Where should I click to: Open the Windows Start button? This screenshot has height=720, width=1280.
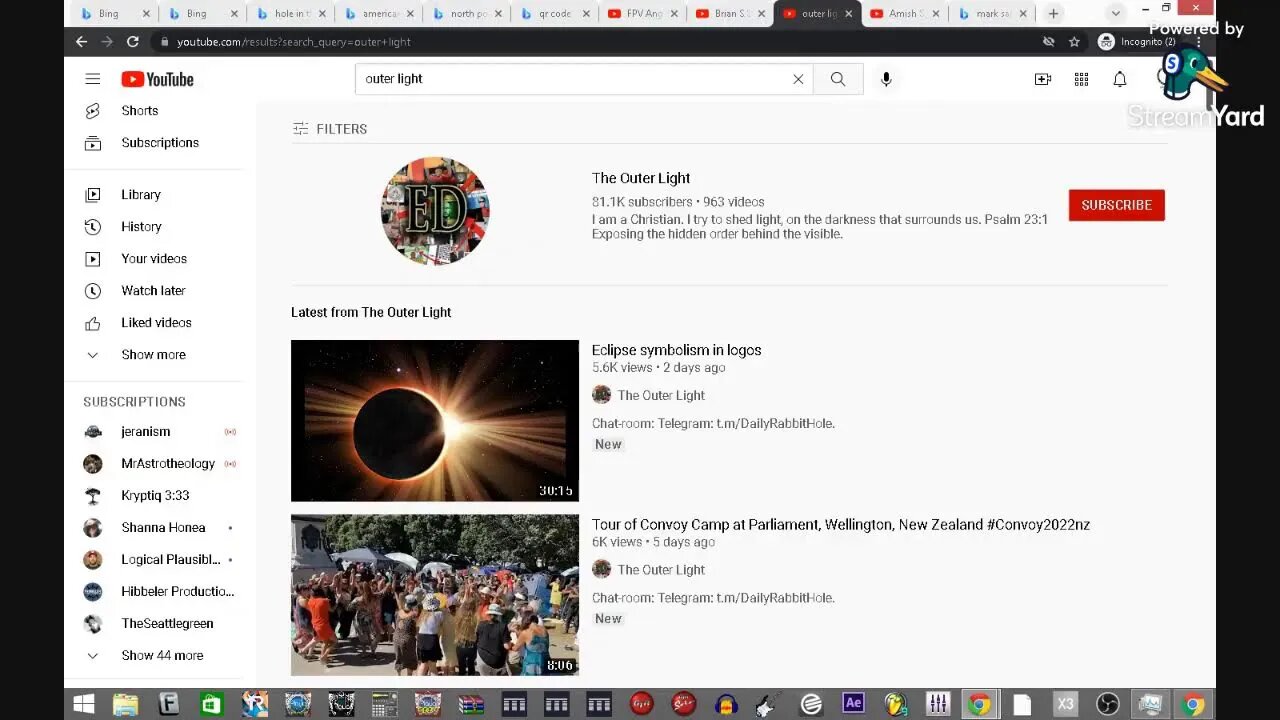click(x=84, y=704)
